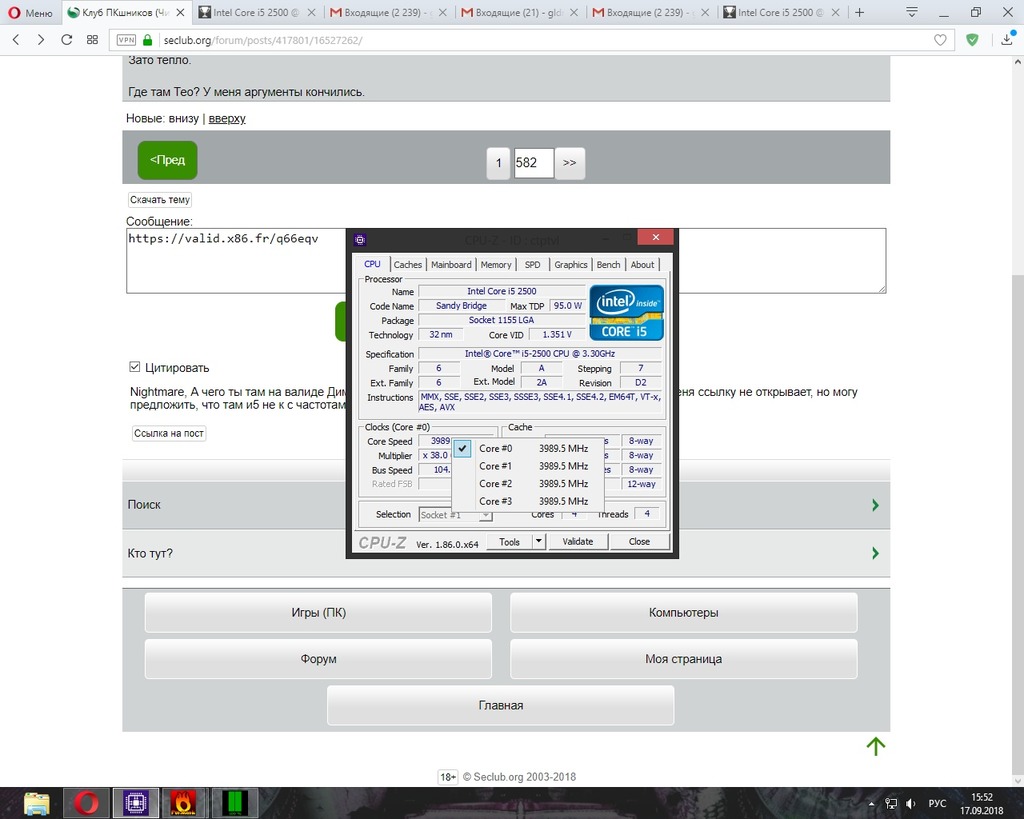This screenshot has height=819, width=1024.
Task: Jump to forum page 1
Action: pos(498,163)
